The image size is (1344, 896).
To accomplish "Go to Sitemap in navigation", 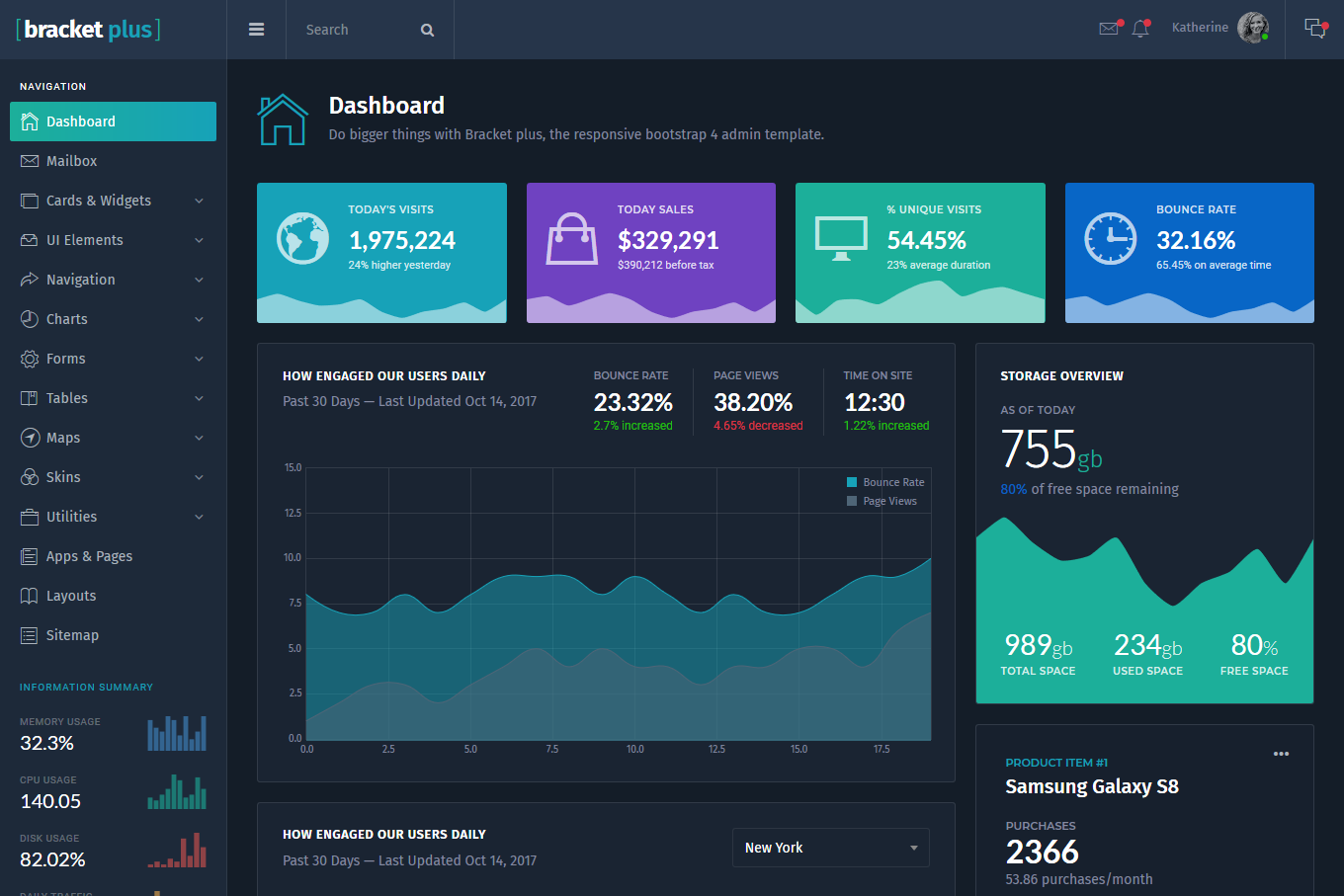I will point(72,635).
